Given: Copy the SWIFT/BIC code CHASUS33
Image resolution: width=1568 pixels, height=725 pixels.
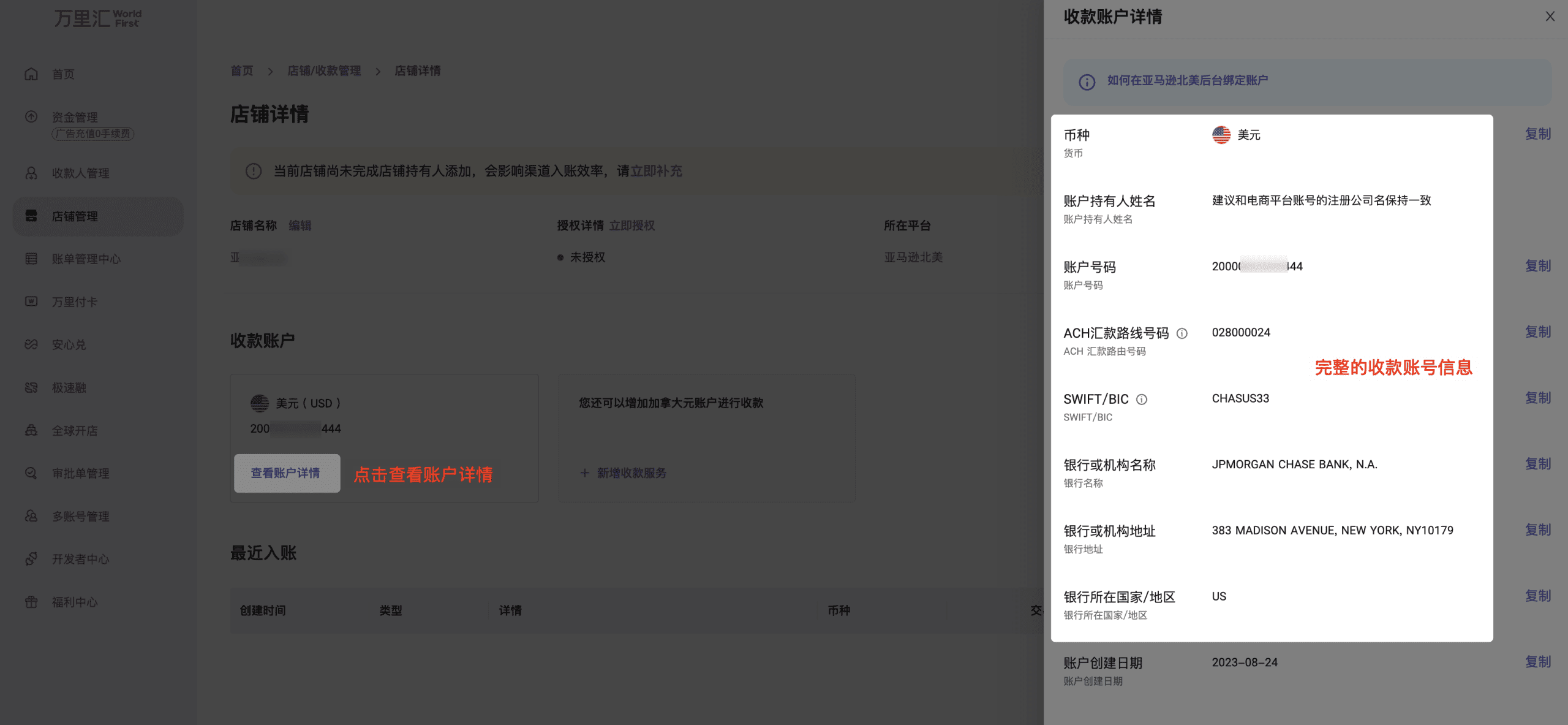Looking at the screenshot, I should click(1537, 398).
